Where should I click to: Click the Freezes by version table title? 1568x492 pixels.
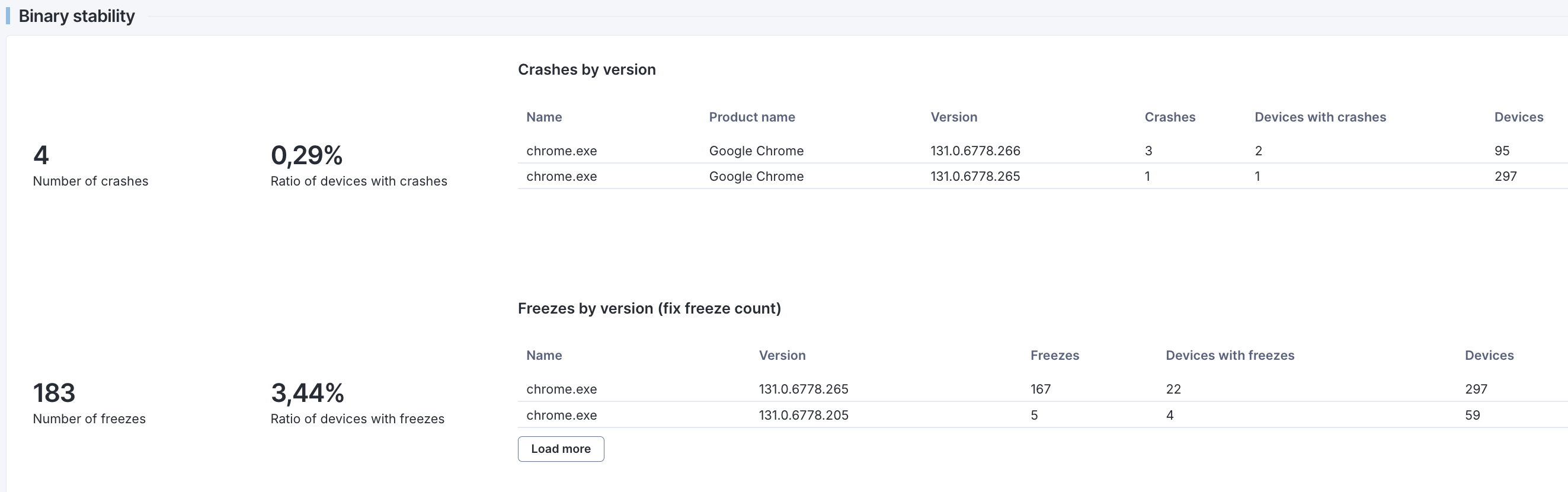pyautogui.click(x=649, y=308)
